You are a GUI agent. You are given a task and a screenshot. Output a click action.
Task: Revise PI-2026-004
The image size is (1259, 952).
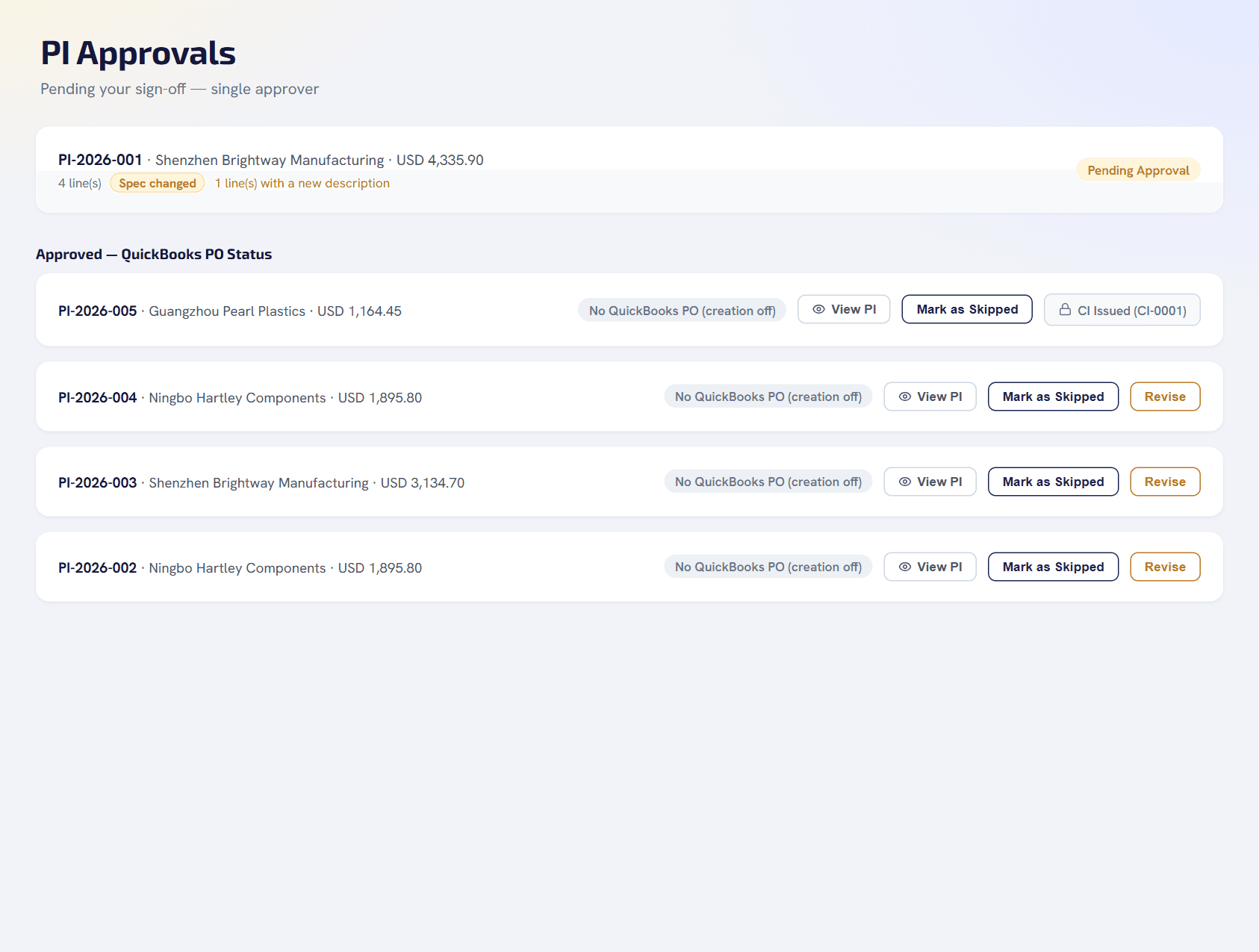click(1165, 396)
